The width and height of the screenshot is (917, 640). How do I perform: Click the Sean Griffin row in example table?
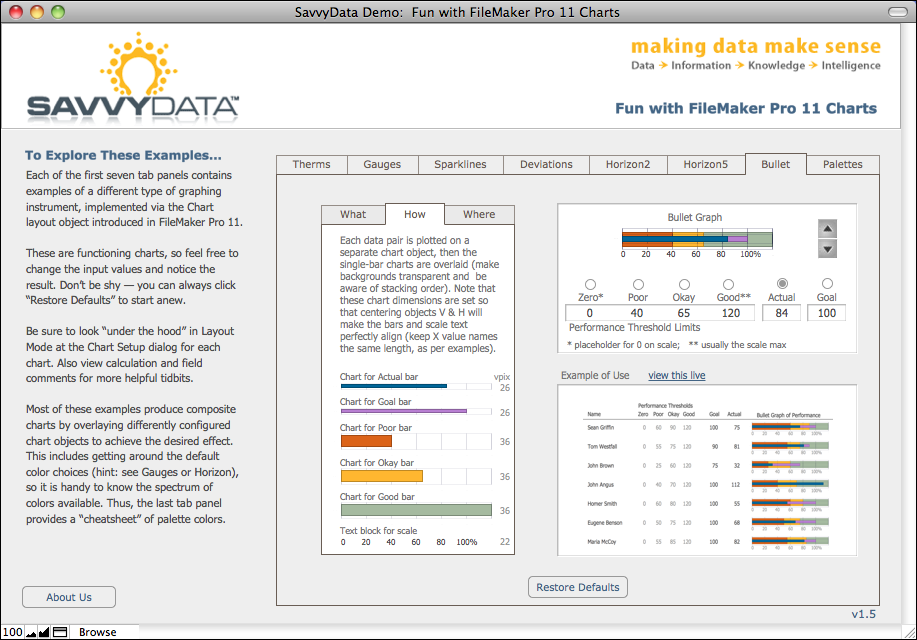(708, 428)
